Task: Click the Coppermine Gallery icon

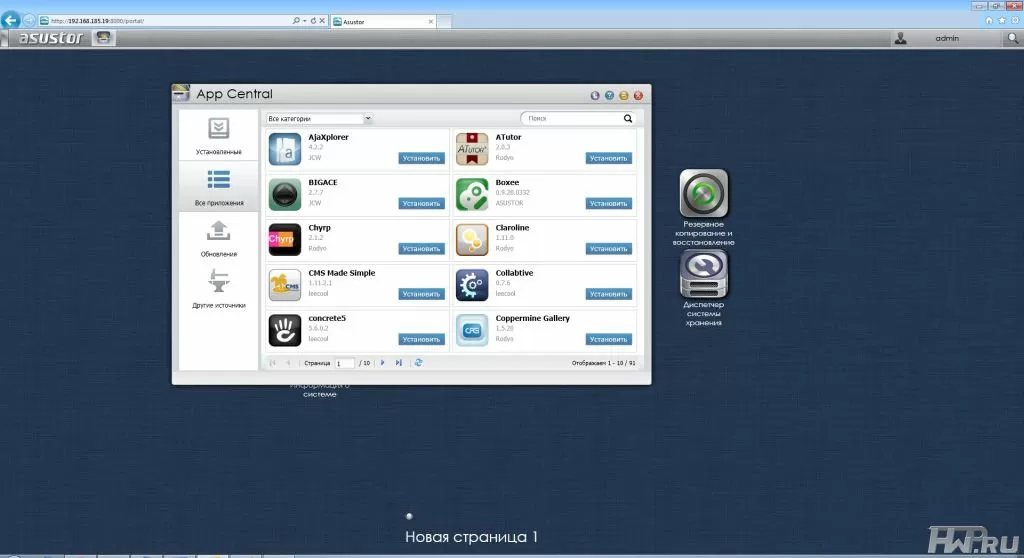Action: pos(472,330)
